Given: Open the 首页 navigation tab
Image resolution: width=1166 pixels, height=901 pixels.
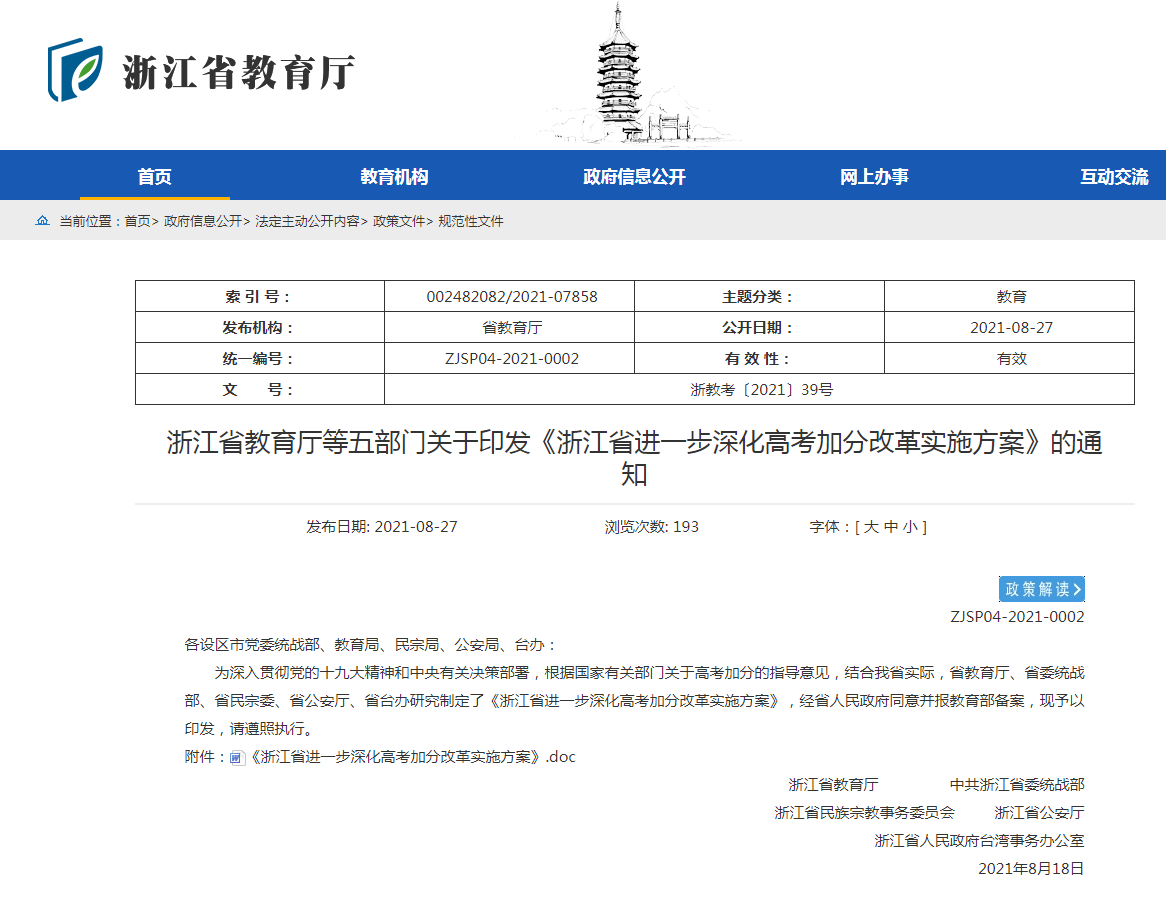Looking at the screenshot, I should 155,176.
